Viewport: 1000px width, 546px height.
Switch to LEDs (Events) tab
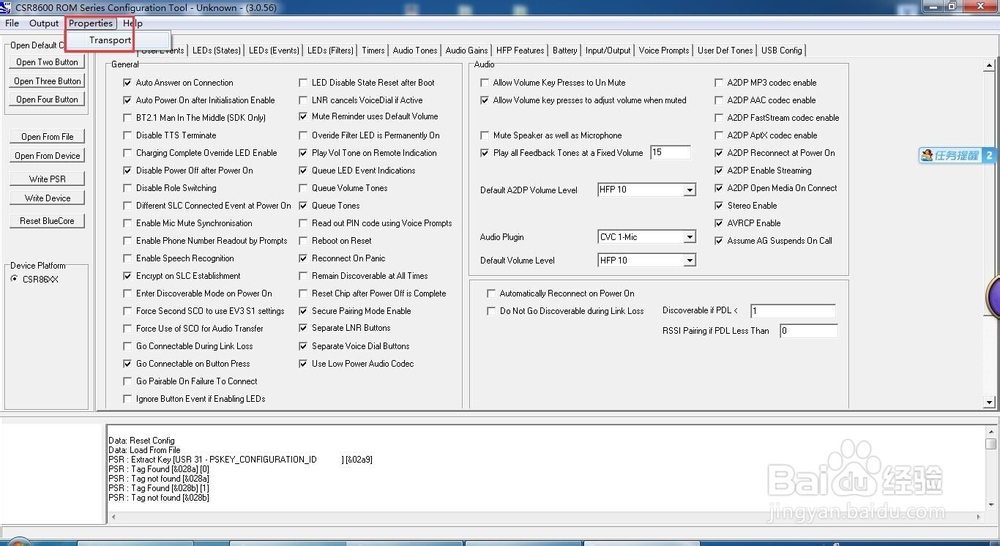pyautogui.click(x=274, y=50)
